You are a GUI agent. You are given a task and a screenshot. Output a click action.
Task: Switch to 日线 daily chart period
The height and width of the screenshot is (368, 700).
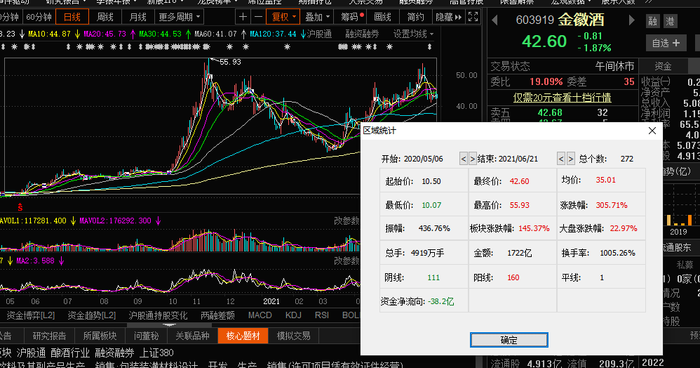[x=72, y=17]
